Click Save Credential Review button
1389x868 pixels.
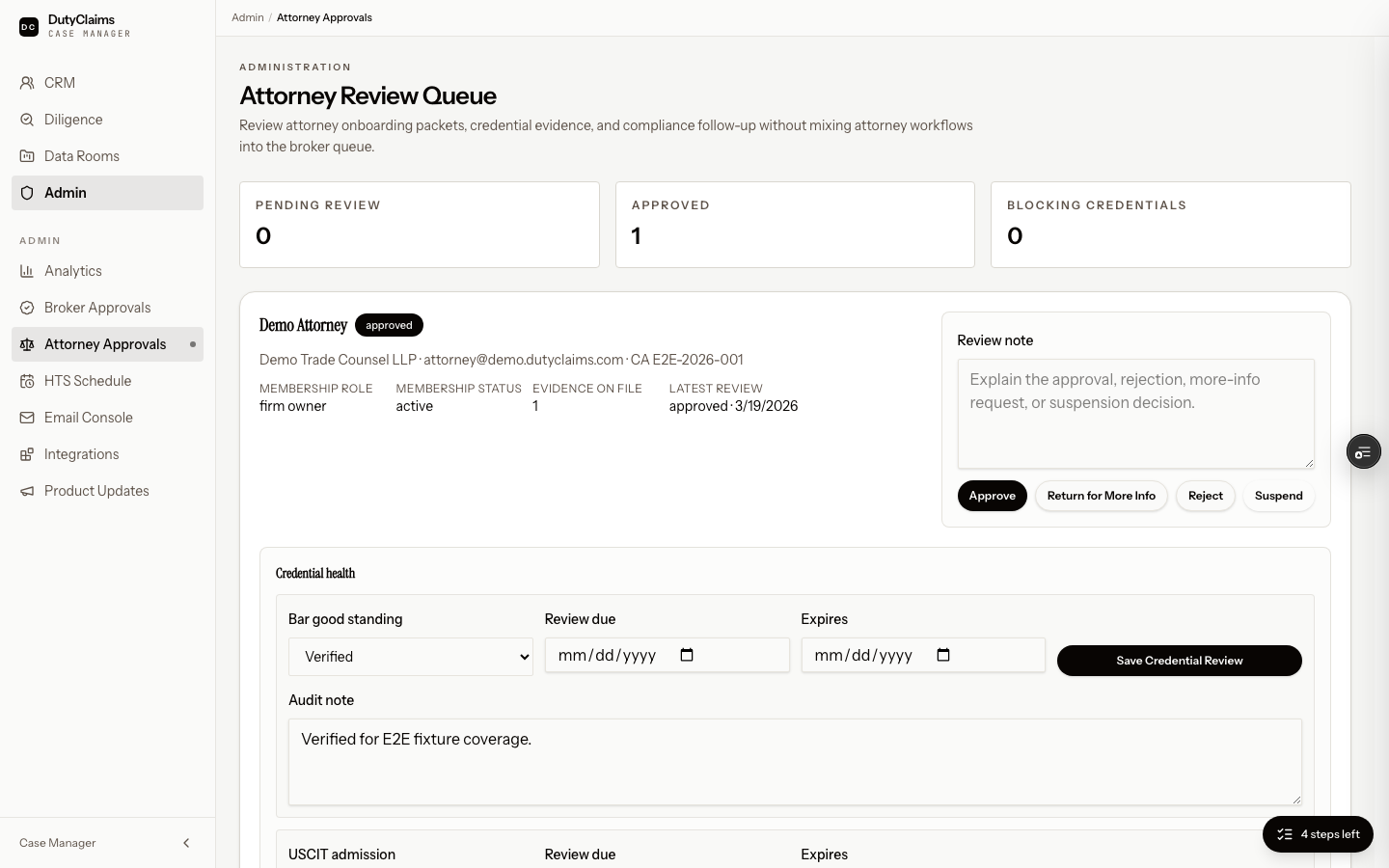pos(1179,661)
